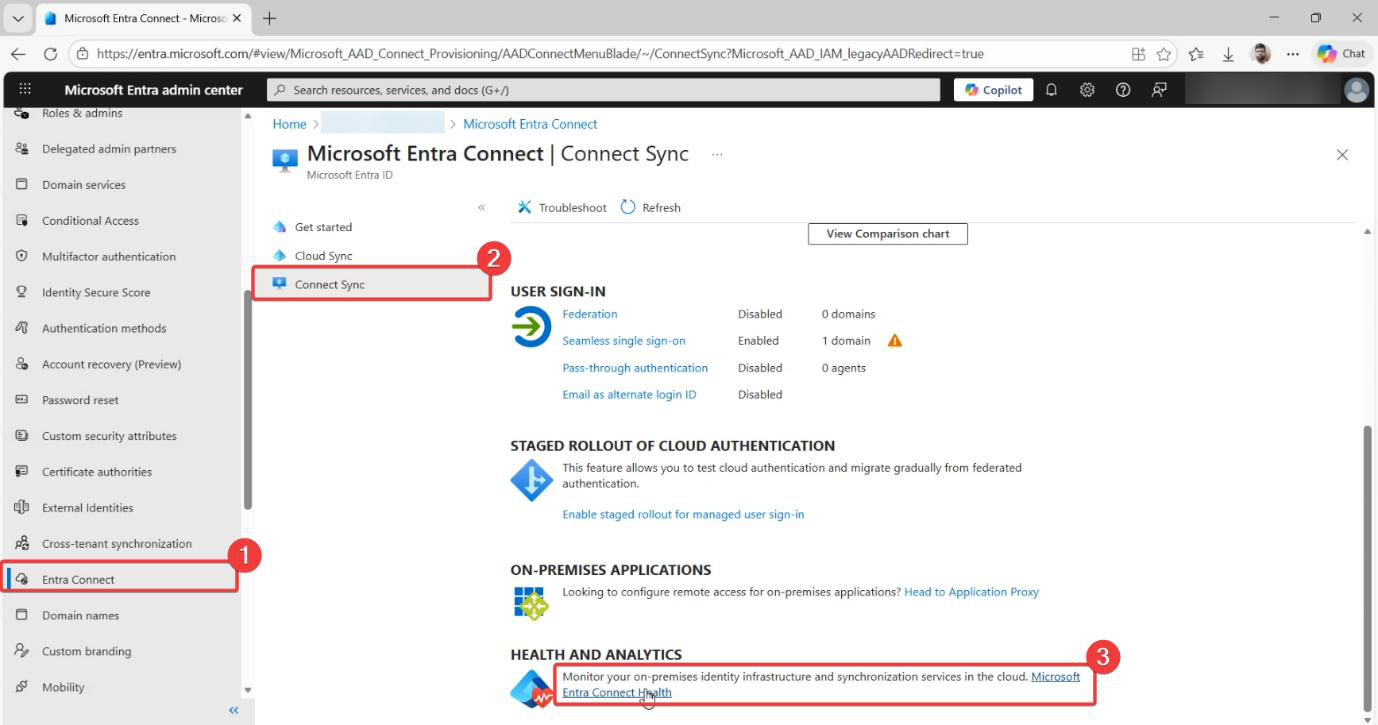Click the Cross-tenant synchronization icon

[x=22, y=543]
